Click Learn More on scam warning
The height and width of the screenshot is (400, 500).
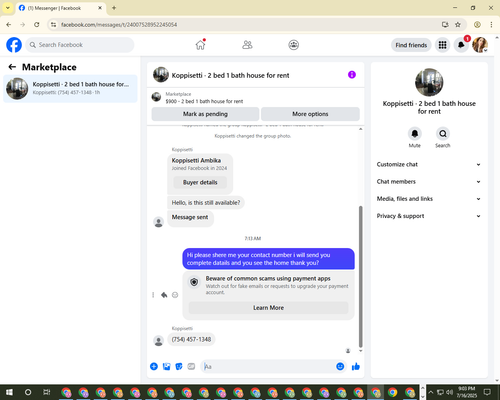click(268, 308)
